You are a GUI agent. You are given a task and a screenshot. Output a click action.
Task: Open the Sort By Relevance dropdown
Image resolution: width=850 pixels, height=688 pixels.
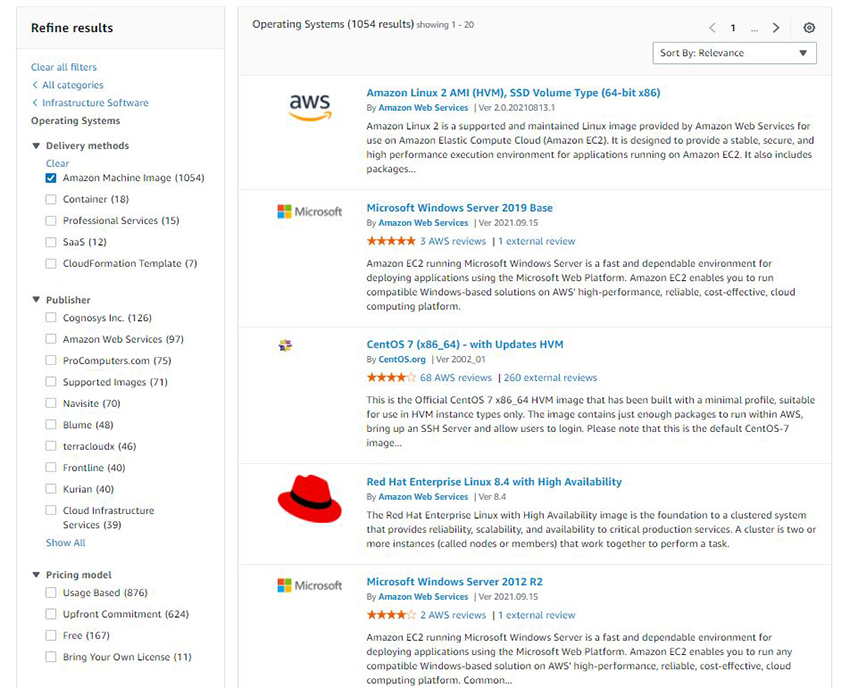click(x=733, y=53)
